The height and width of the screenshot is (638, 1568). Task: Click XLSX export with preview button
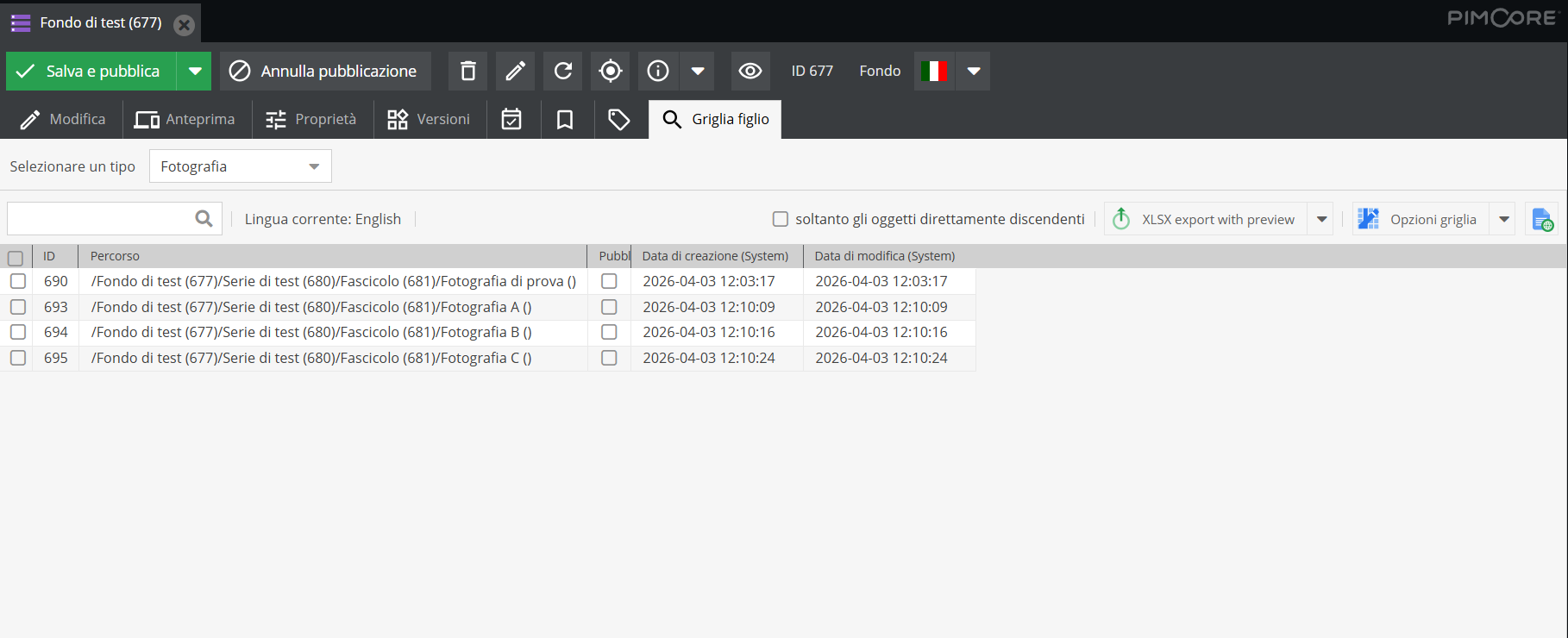(1206, 219)
